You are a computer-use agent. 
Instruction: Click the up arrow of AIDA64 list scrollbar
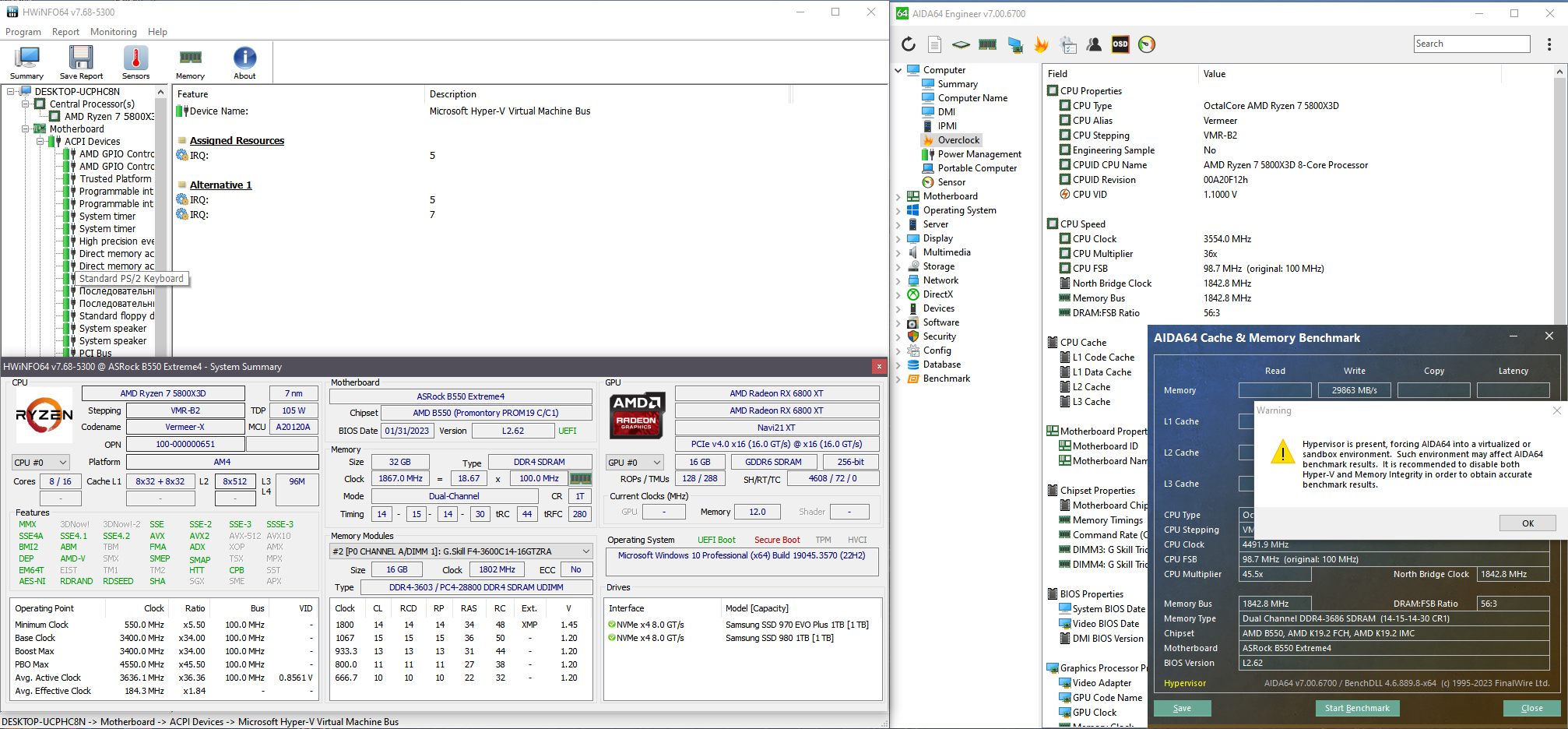[1559, 72]
